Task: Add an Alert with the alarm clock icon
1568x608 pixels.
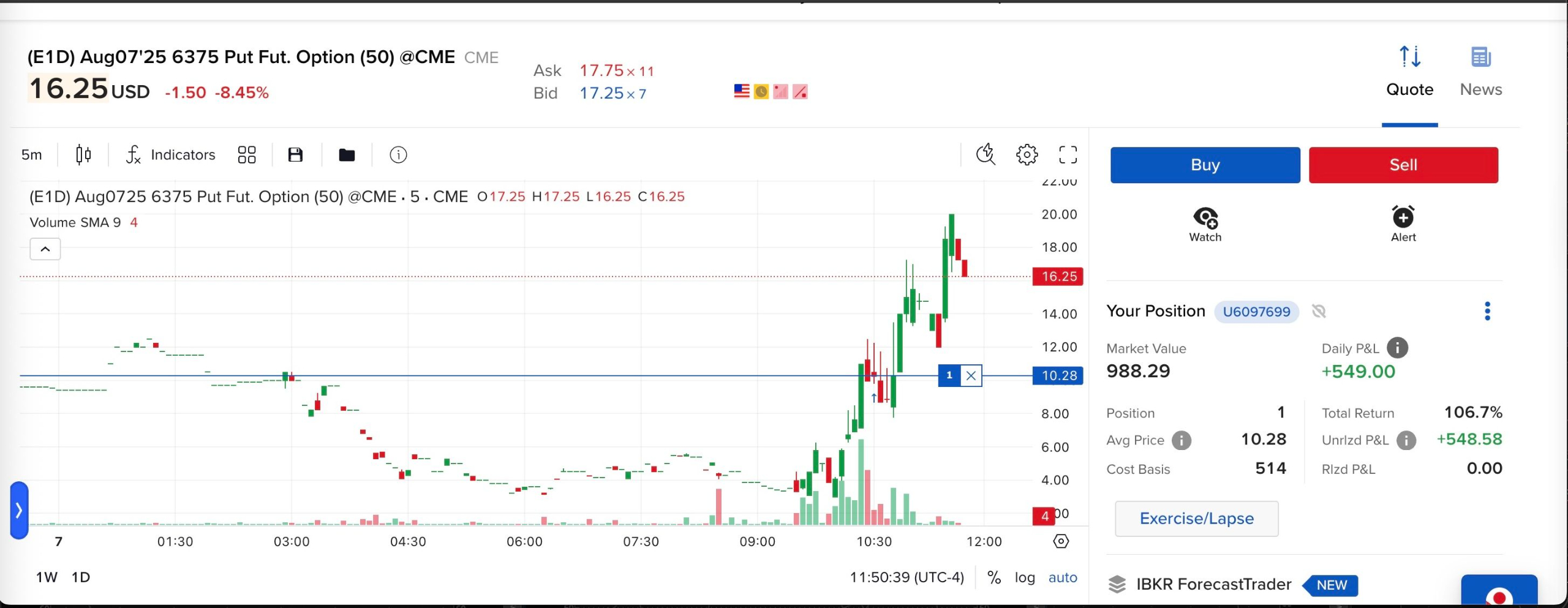Action: [x=1403, y=224]
